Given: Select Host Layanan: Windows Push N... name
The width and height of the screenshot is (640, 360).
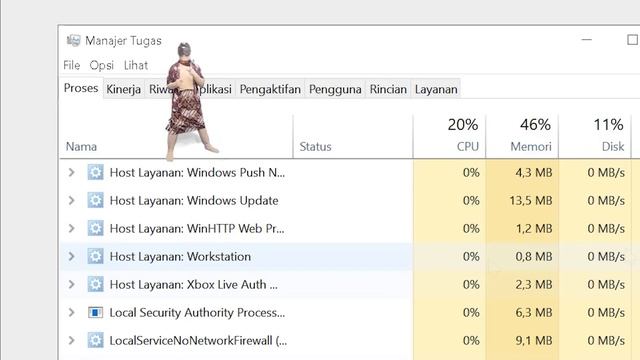Looking at the screenshot, I should (x=197, y=172).
